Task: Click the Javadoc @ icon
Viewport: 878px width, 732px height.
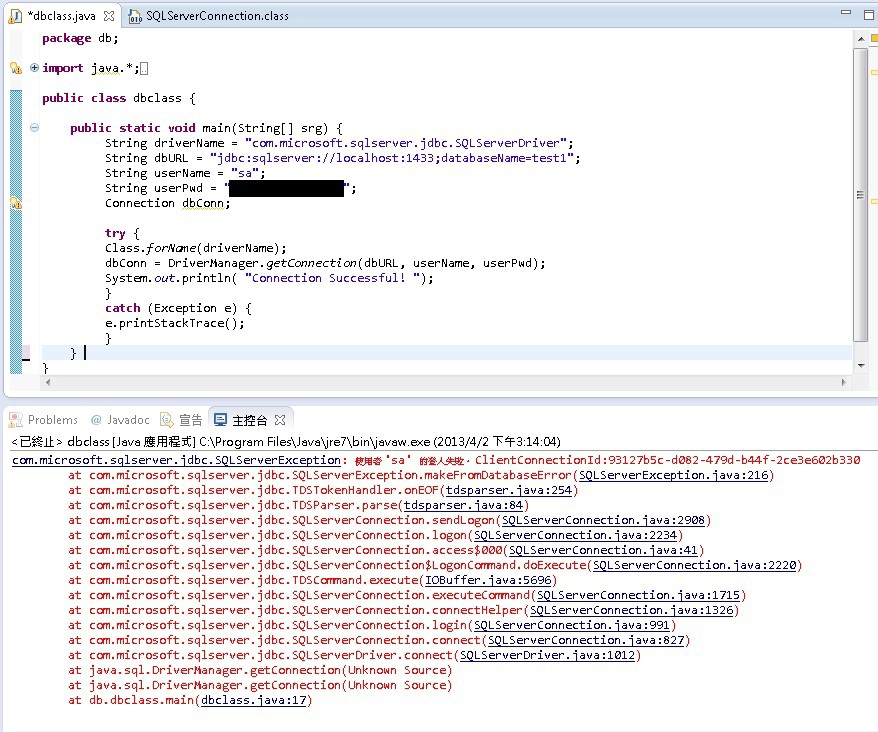Action: click(x=96, y=420)
